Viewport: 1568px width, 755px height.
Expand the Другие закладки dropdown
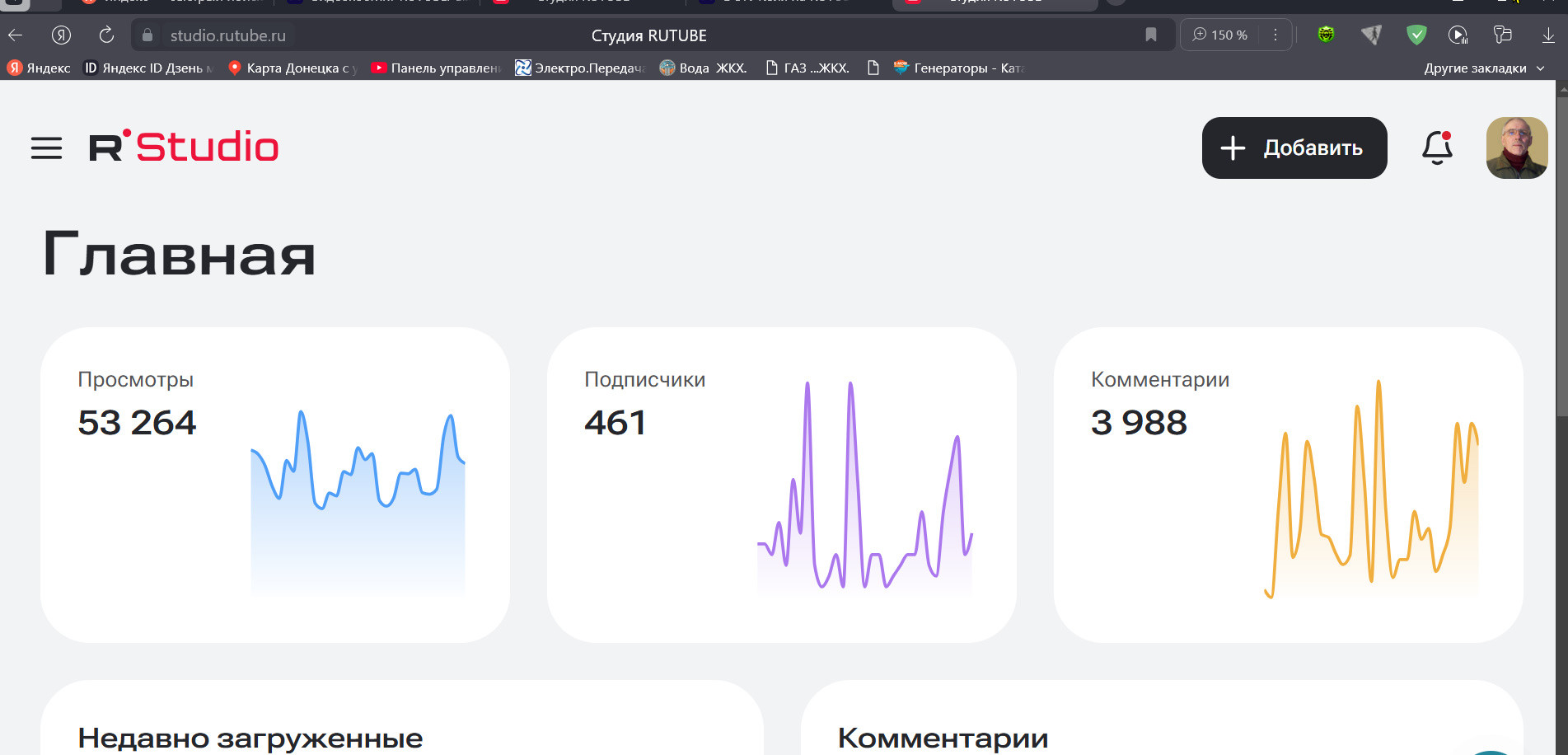1484,68
